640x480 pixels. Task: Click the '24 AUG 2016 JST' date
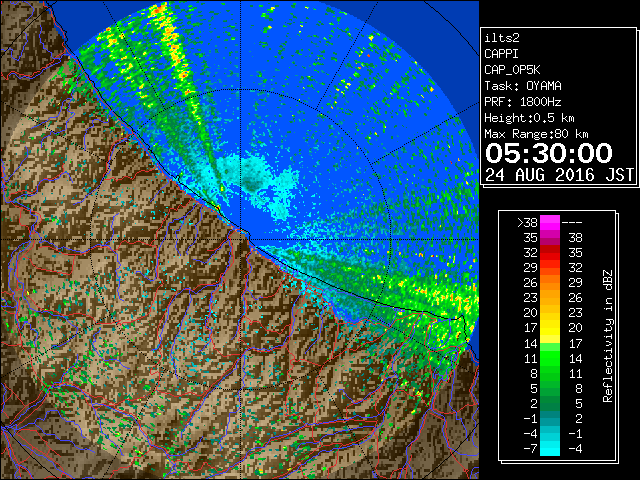coord(559,175)
